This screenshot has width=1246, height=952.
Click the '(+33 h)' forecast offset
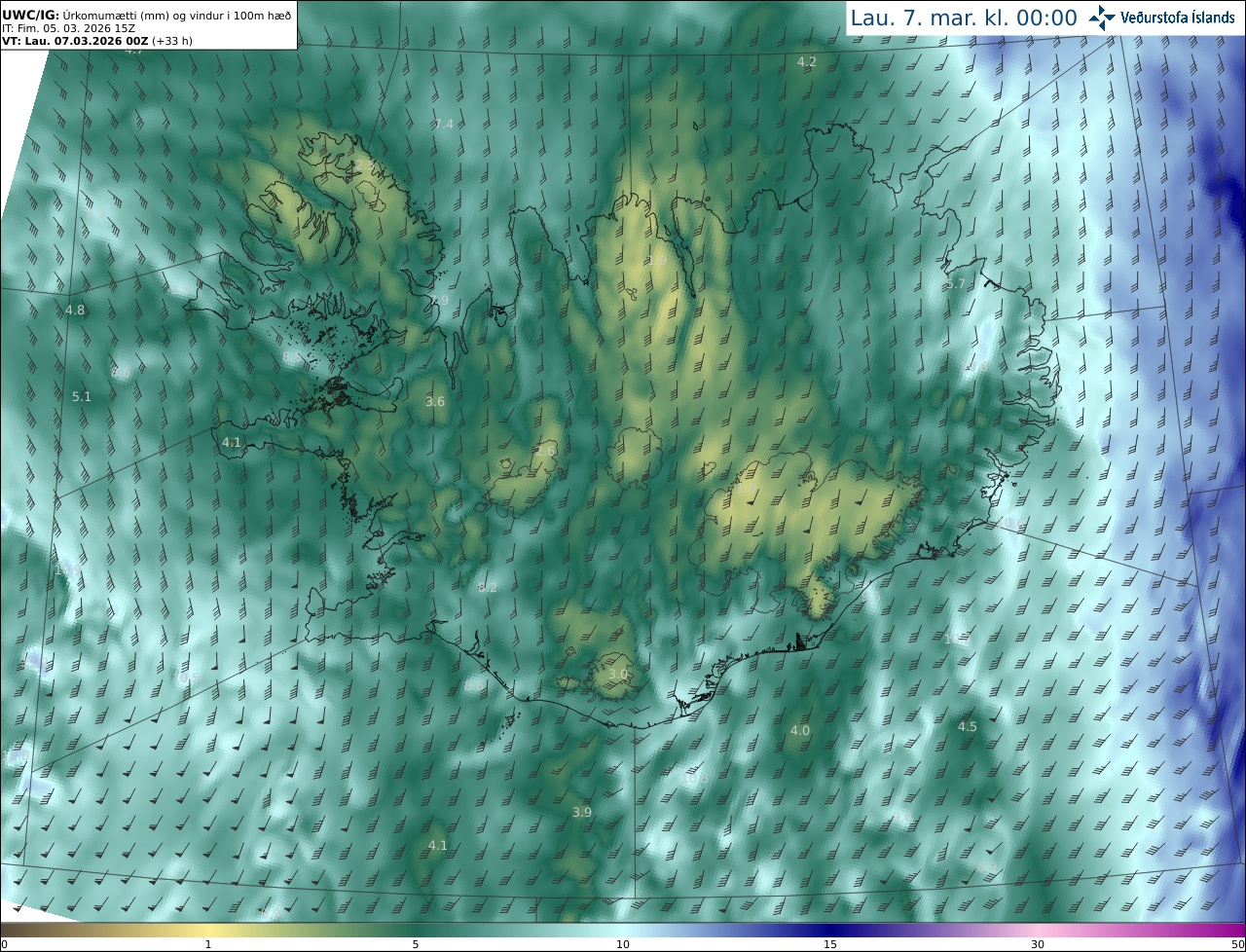point(173,41)
